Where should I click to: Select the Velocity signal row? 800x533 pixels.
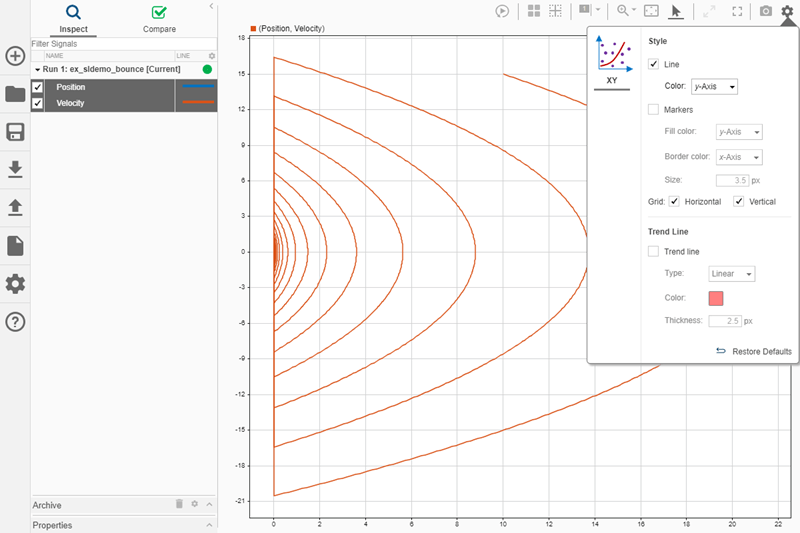(124, 103)
